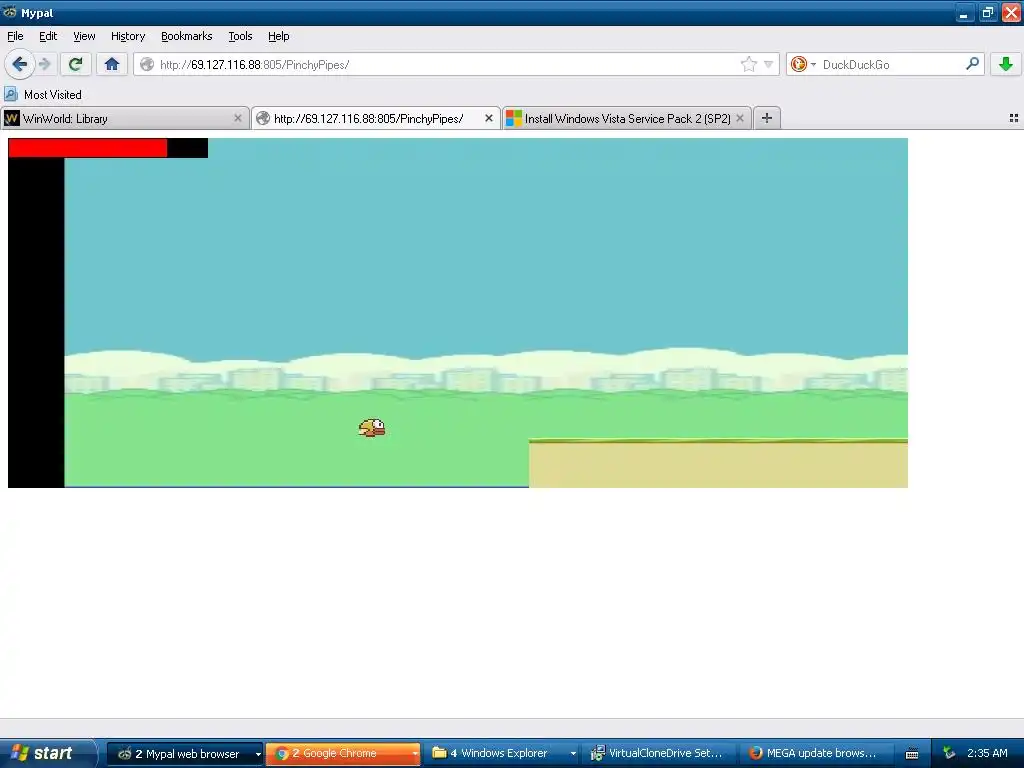The width and height of the screenshot is (1024, 768).
Task: Click the red loading progress bar
Action: click(x=88, y=148)
